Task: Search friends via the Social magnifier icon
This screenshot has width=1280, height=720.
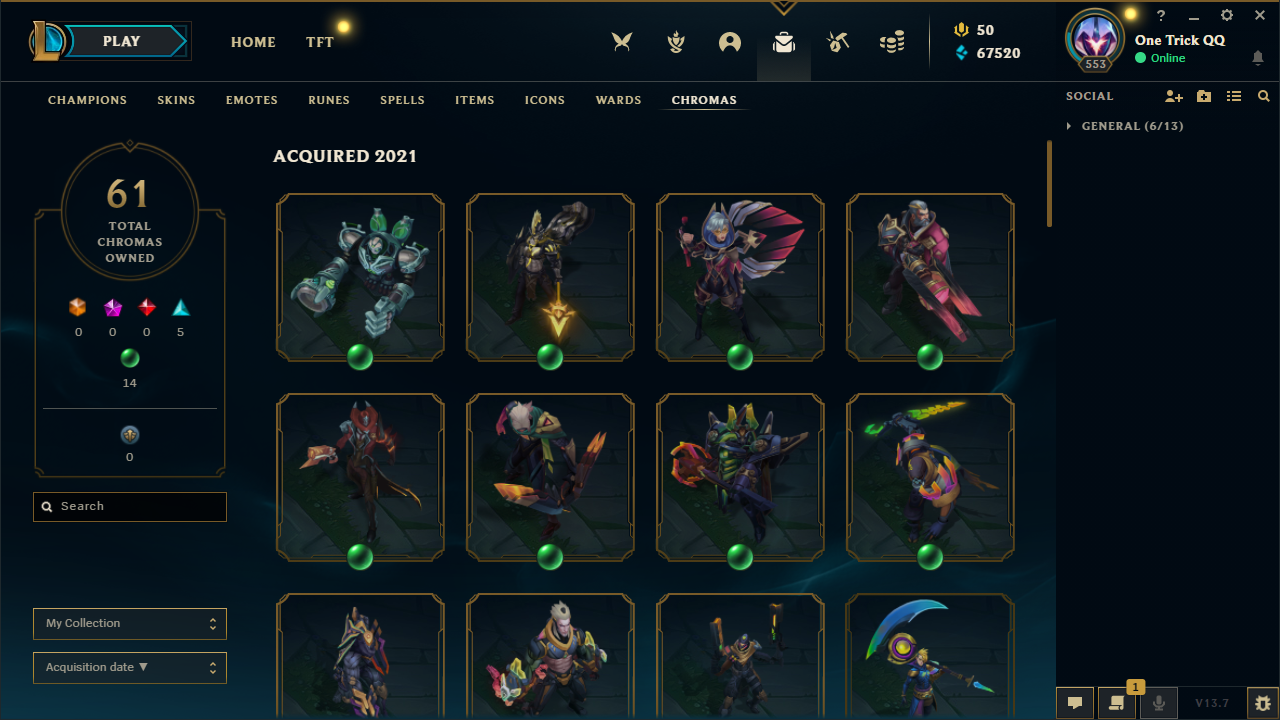Action: pos(1264,97)
